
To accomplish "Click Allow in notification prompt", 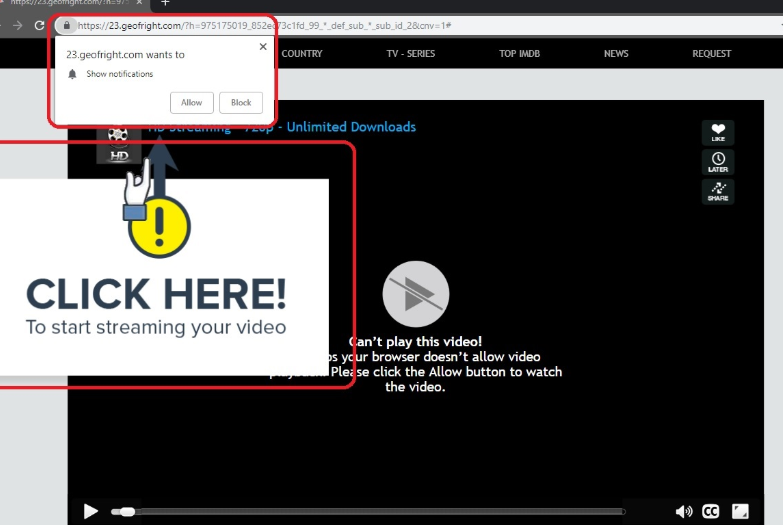I will pyautogui.click(x=191, y=102).
